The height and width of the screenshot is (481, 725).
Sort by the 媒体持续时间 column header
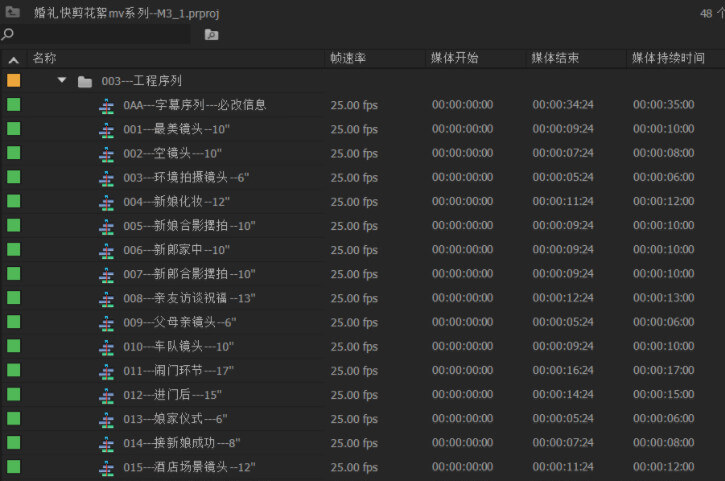pos(668,58)
